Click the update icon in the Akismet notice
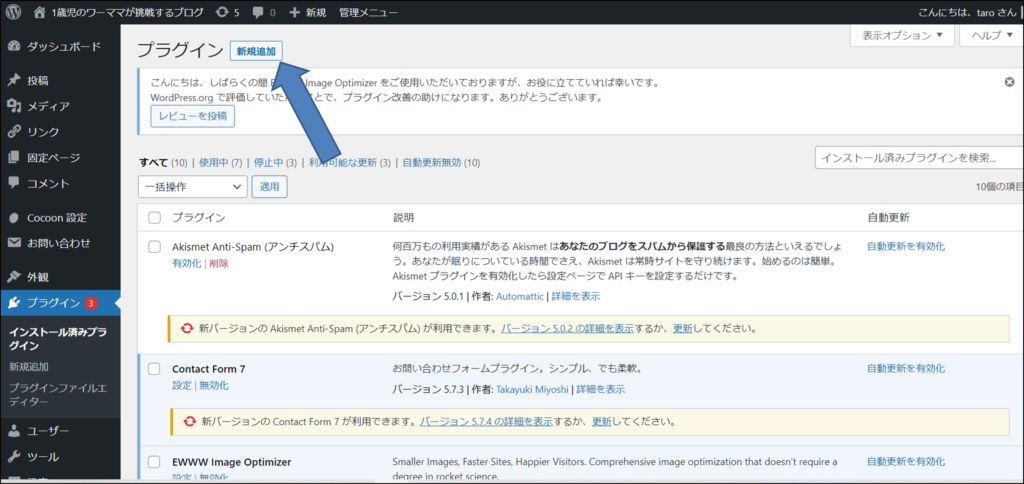 [x=189, y=329]
